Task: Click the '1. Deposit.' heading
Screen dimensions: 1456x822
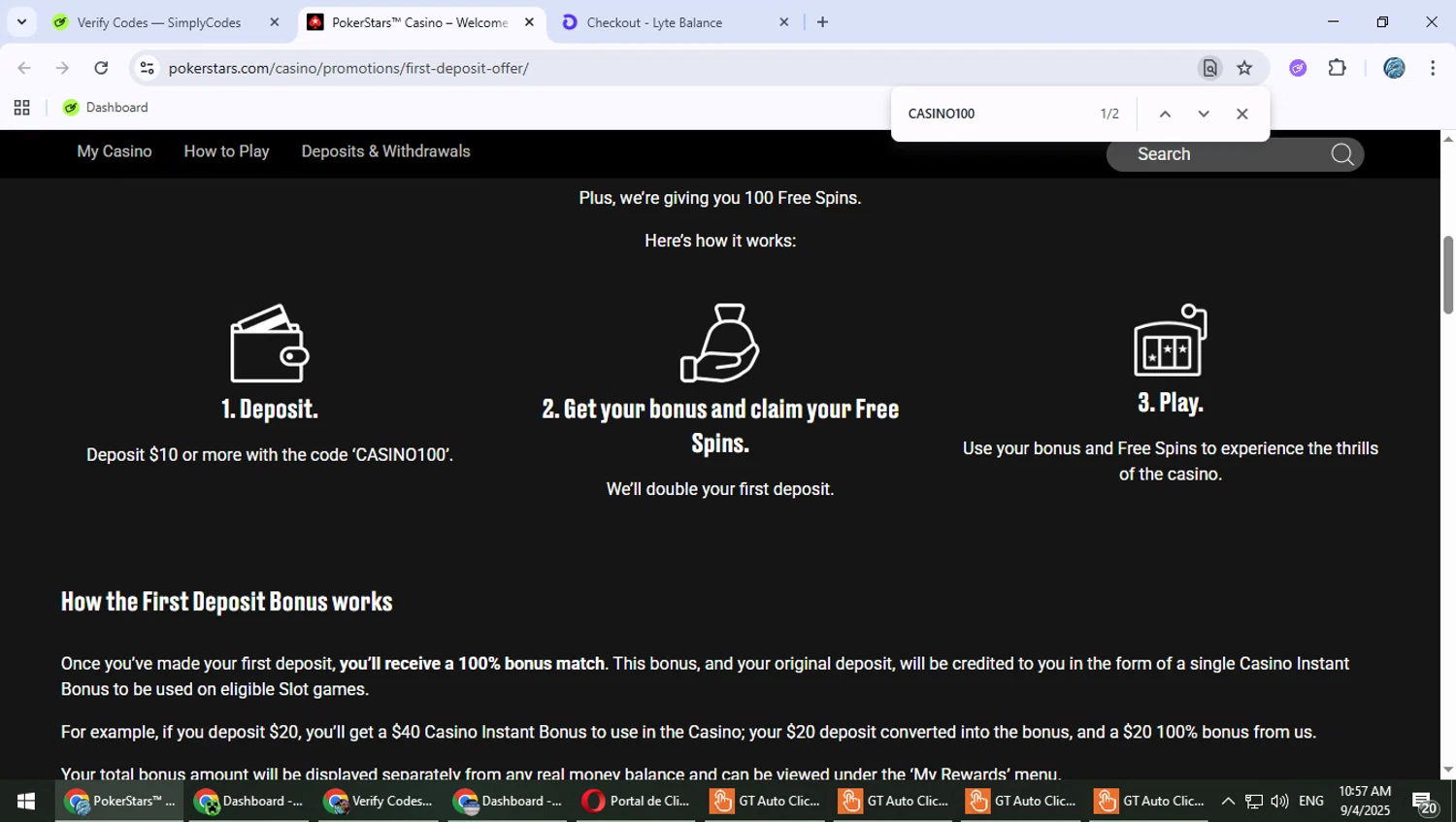Action: pos(270,409)
